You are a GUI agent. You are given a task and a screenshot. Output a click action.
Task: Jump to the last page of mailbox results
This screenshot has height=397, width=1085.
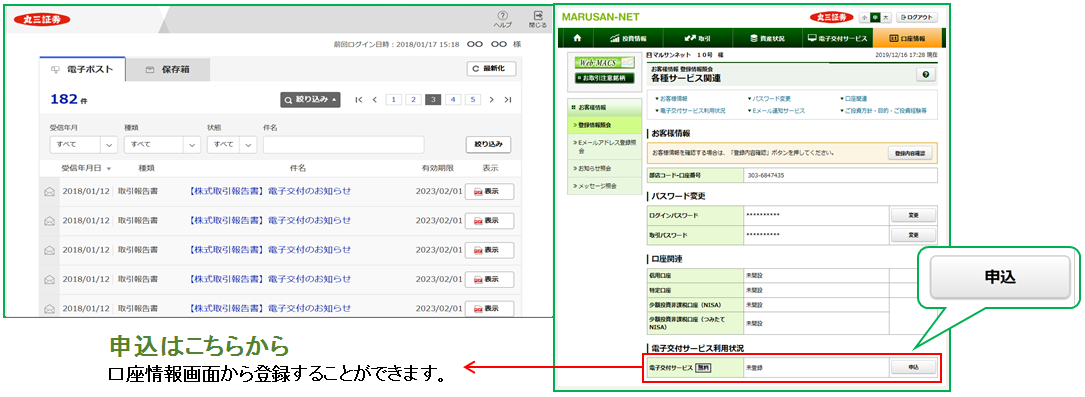(508, 100)
